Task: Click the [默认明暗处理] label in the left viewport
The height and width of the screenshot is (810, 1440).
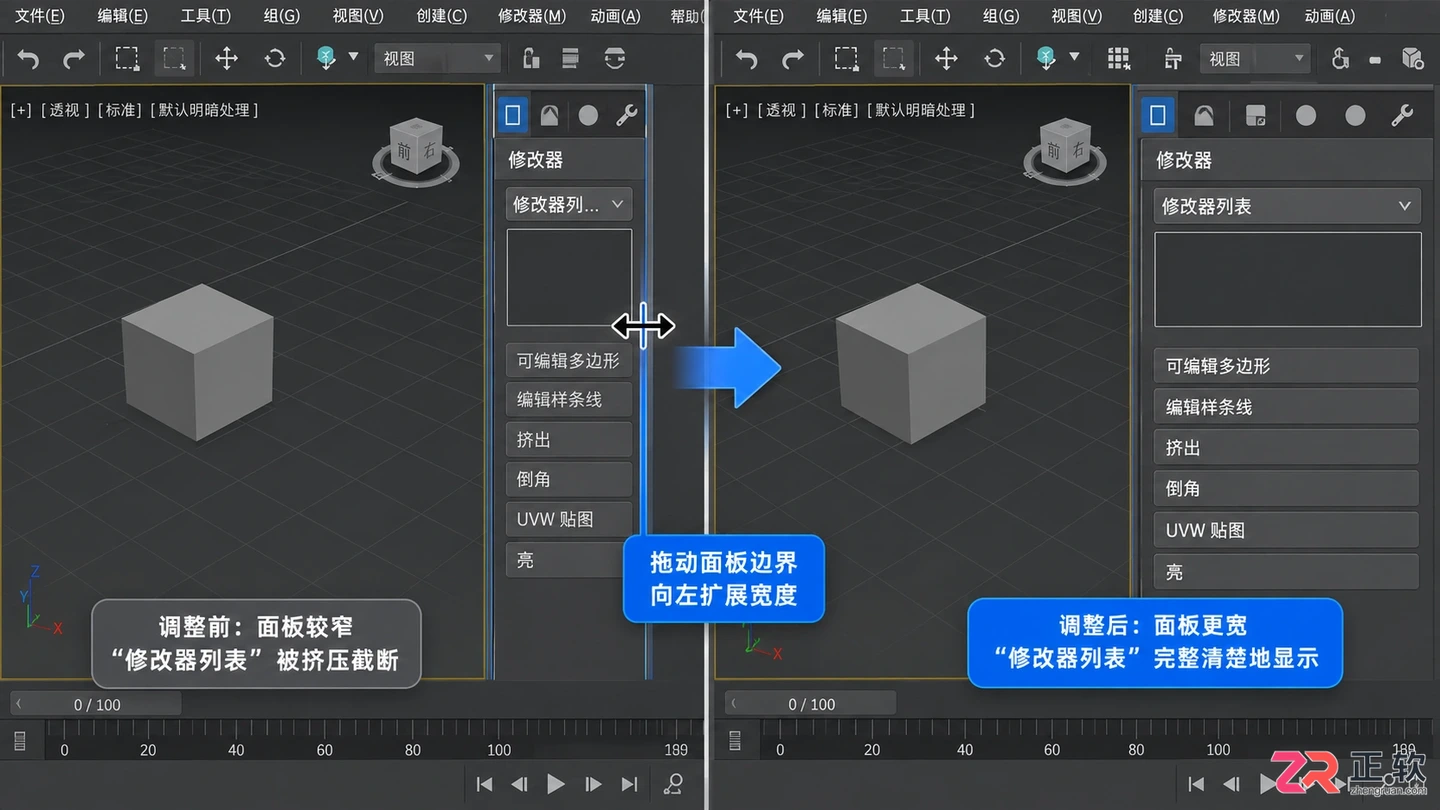Action: (204, 110)
